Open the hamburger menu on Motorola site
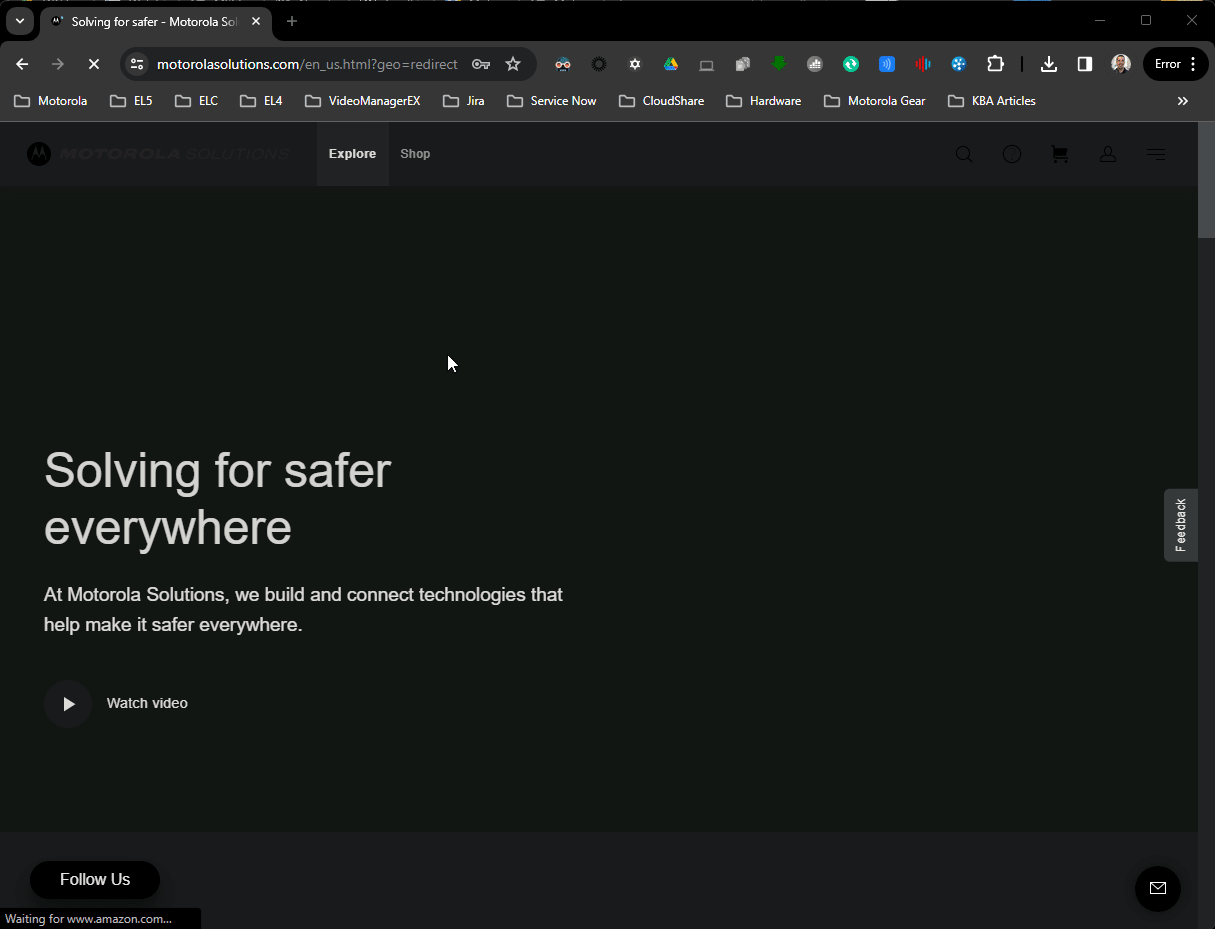Viewport: 1215px width, 929px height. (x=1156, y=154)
